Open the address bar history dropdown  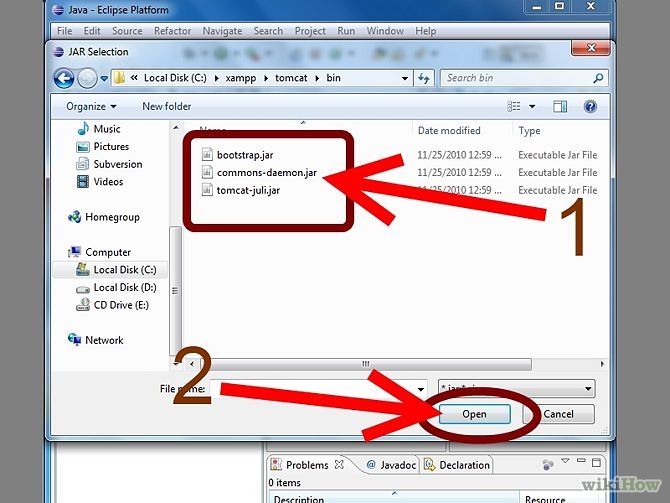404,79
